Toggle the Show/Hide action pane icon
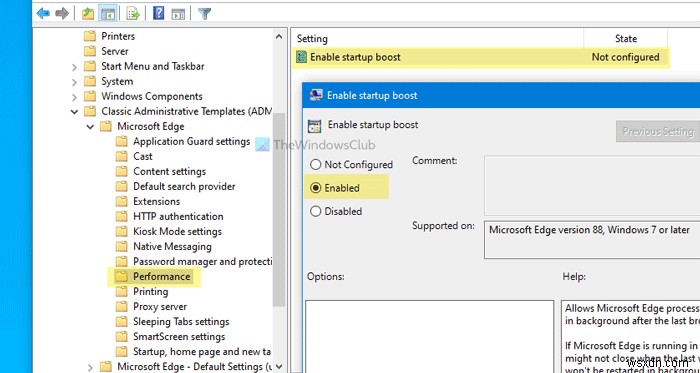This screenshot has height=373, width=700. click(178, 13)
